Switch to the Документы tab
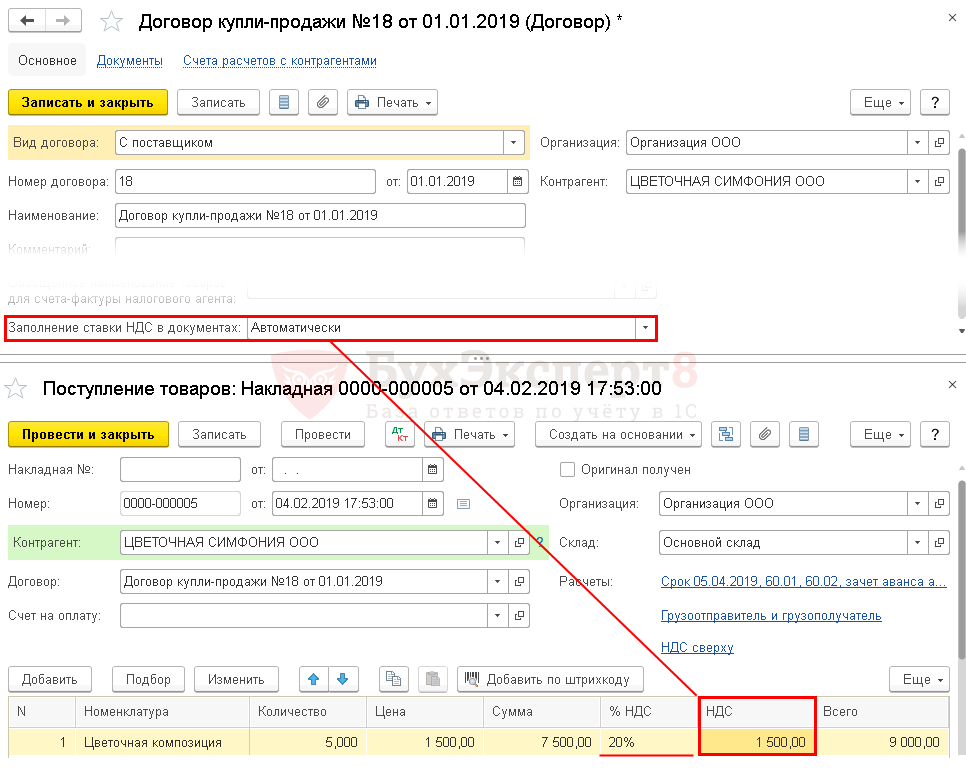This screenshot has height=769, width=966. [130, 61]
